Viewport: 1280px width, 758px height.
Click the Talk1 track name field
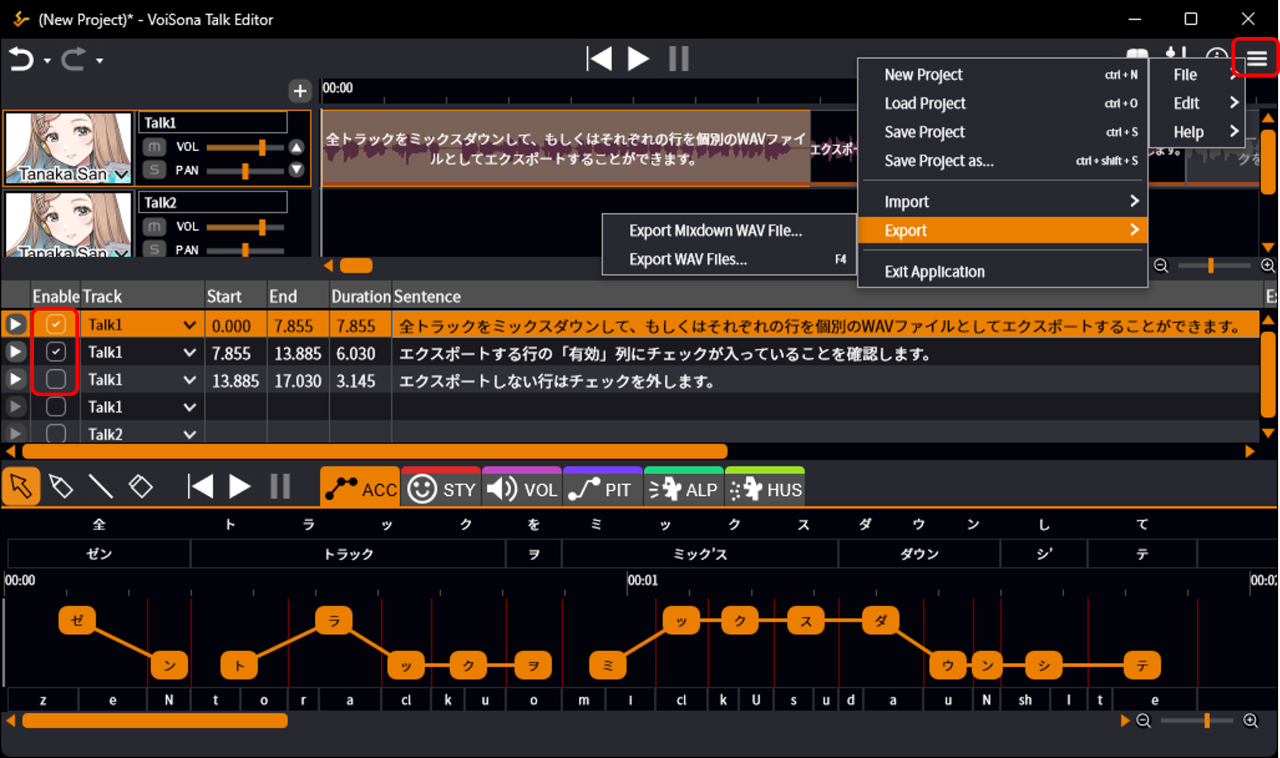[x=213, y=123]
